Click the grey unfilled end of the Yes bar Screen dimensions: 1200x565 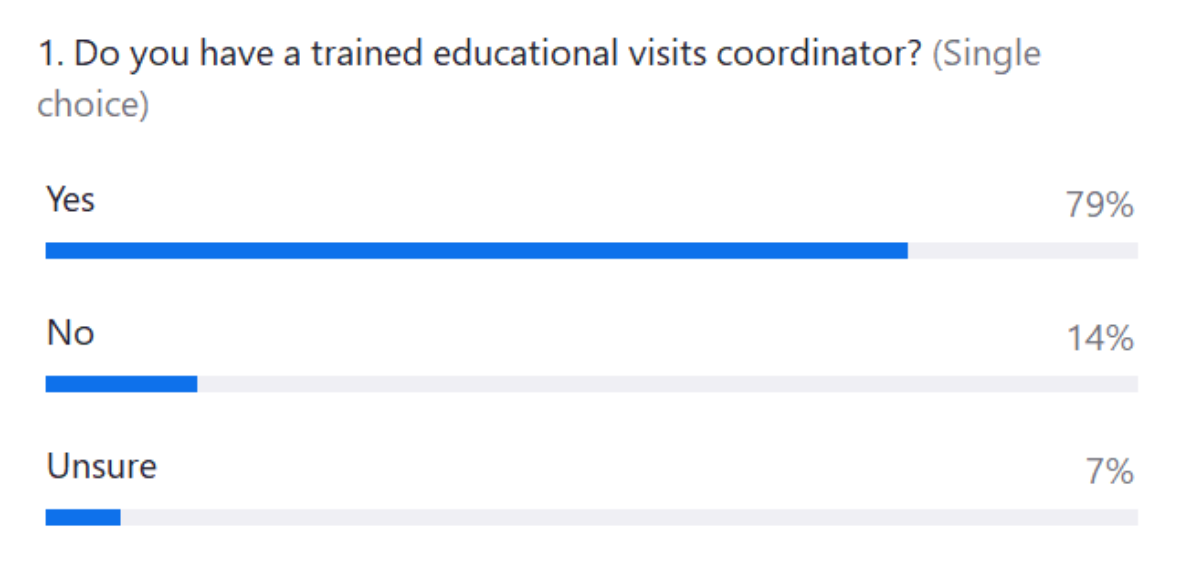1022,251
